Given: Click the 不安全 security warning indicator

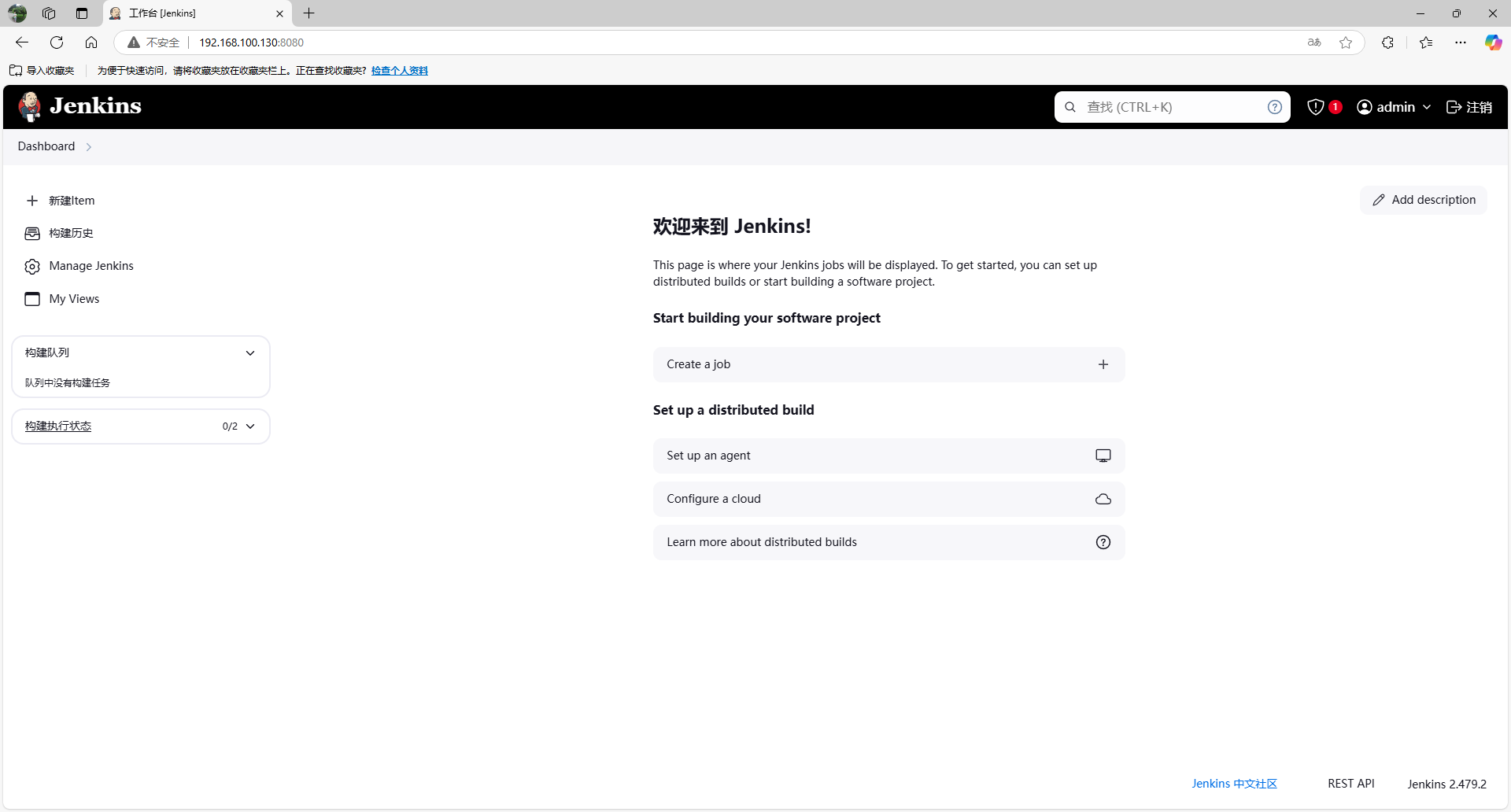Looking at the screenshot, I should point(153,42).
